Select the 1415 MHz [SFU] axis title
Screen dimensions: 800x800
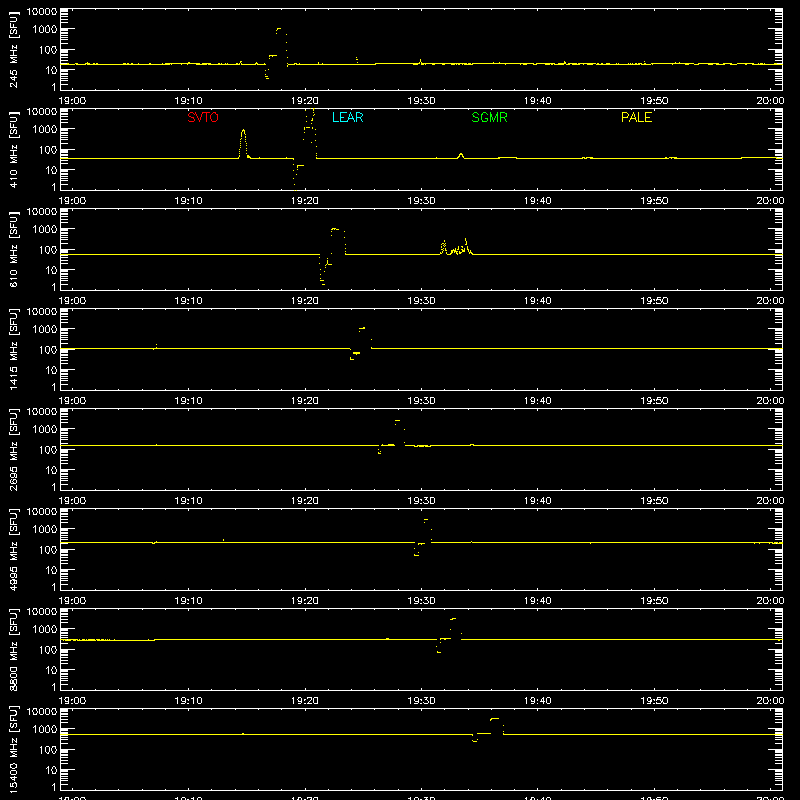click(13, 349)
